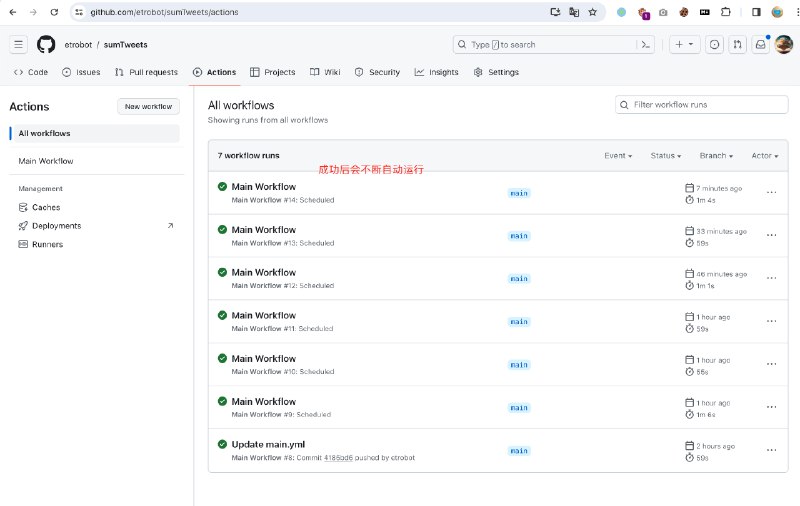Viewport: 800px width, 506px height.
Task: Open the three-dot menu for Main Workflow #12
Action: [771, 278]
